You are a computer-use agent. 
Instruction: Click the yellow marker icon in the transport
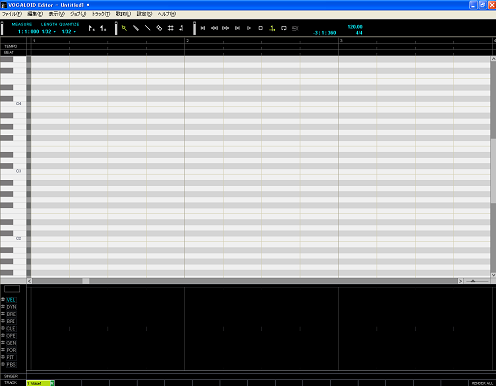point(272,28)
